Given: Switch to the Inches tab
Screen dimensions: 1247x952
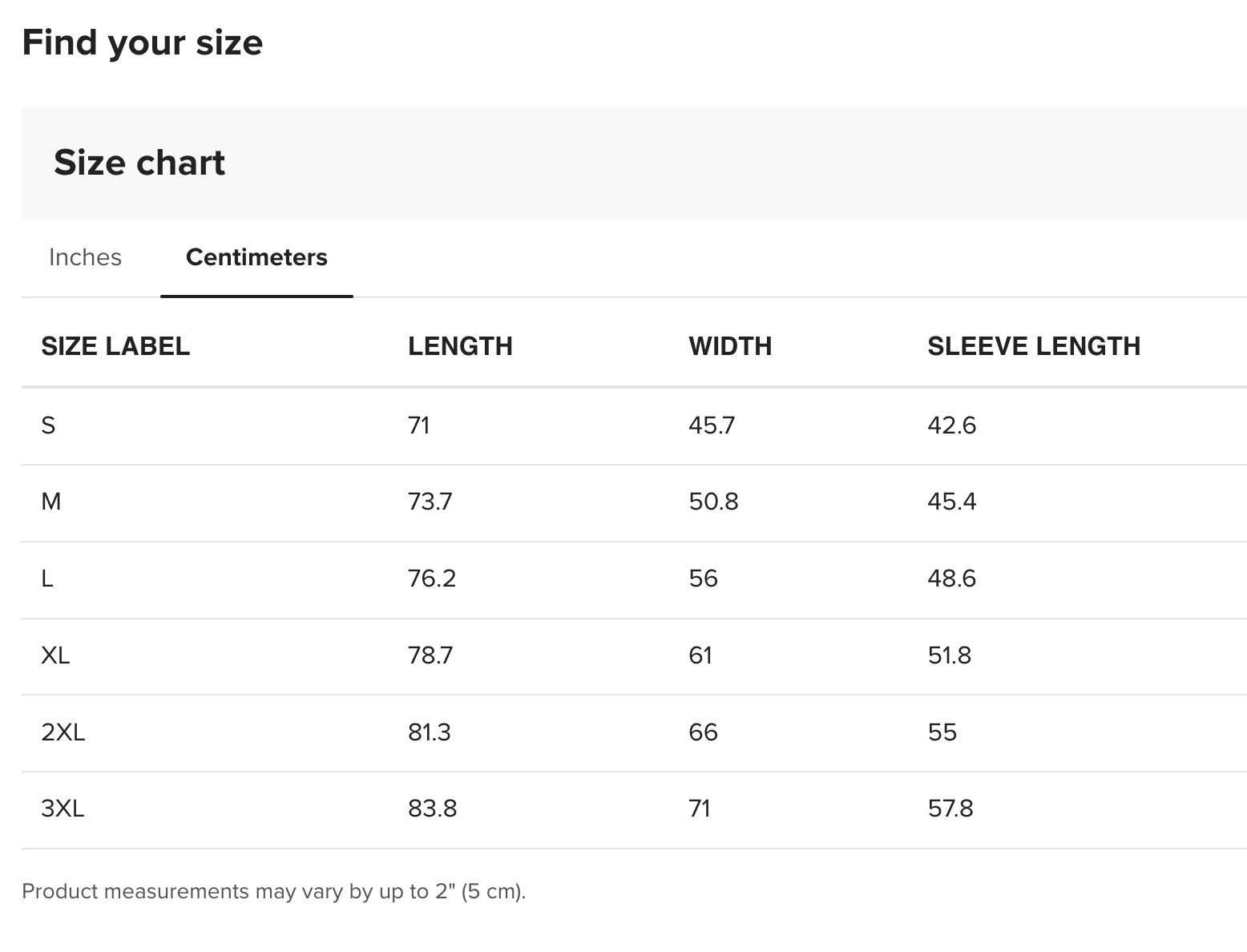Looking at the screenshot, I should click(x=85, y=257).
